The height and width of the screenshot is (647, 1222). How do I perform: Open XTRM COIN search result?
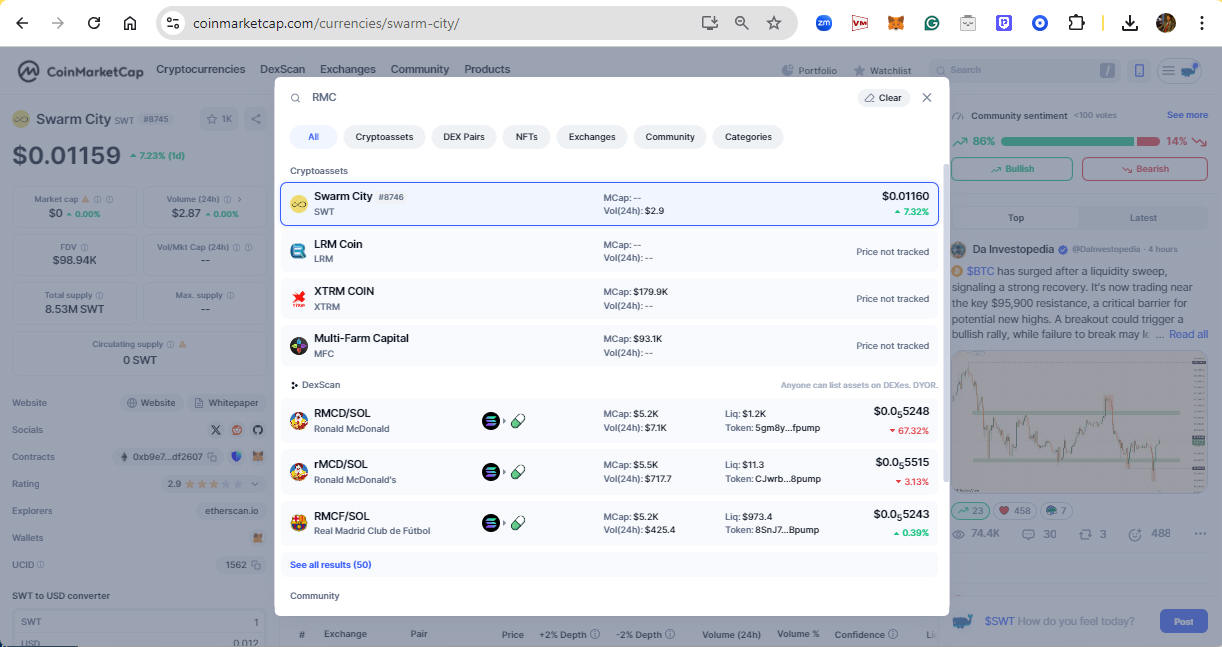point(609,298)
